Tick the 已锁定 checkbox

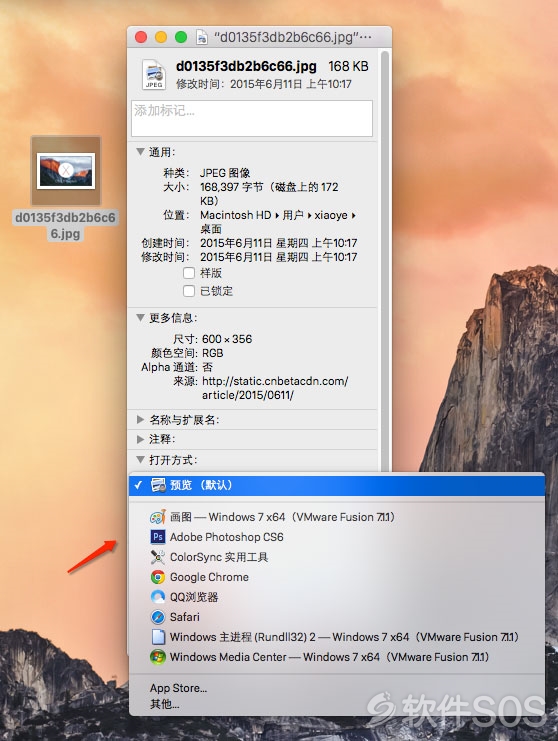[189, 291]
